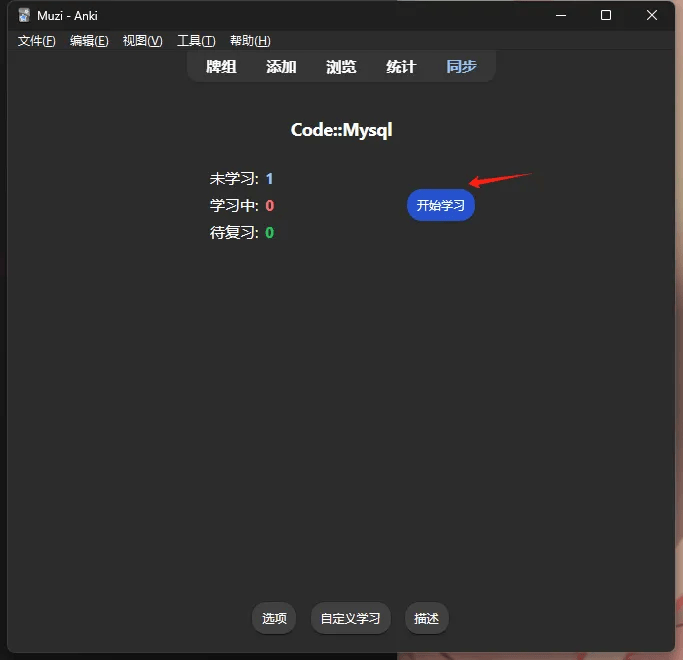Click the 未学习 count 1
The image size is (683, 660).
pyautogui.click(x=269, y=179)
